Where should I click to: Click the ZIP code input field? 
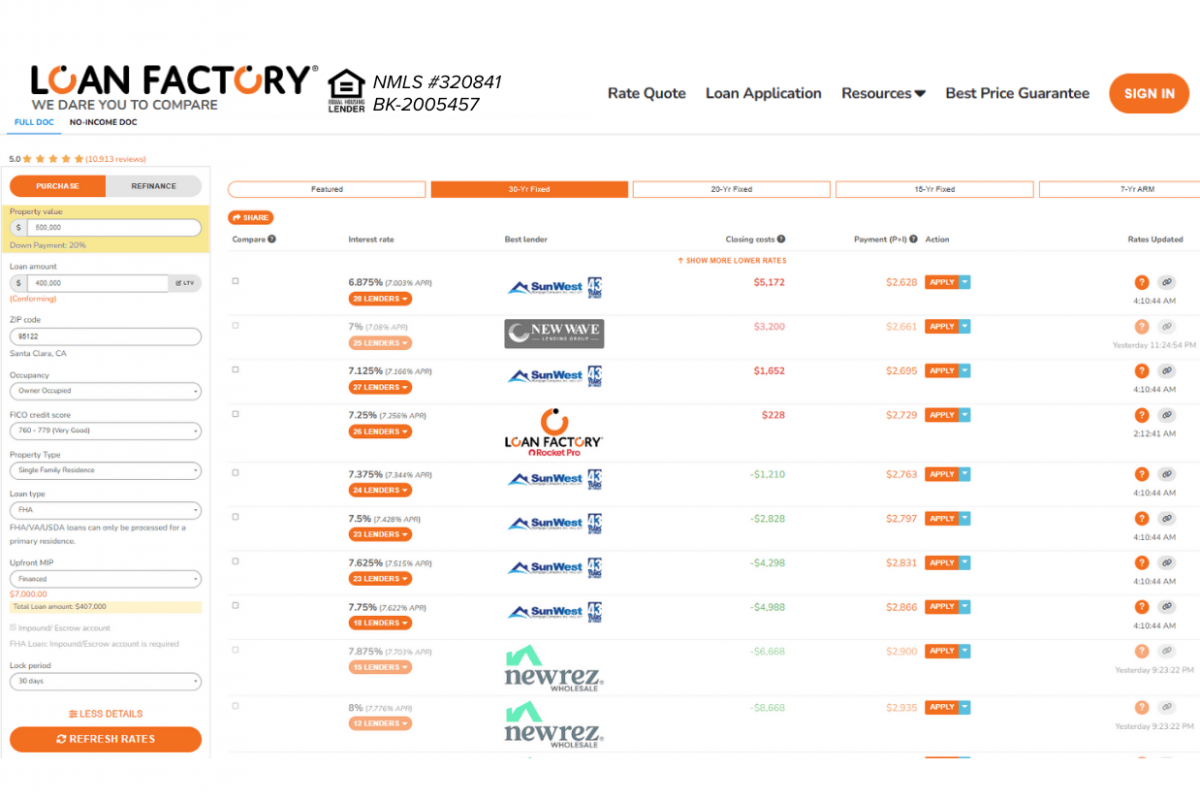tap(105, 337)
